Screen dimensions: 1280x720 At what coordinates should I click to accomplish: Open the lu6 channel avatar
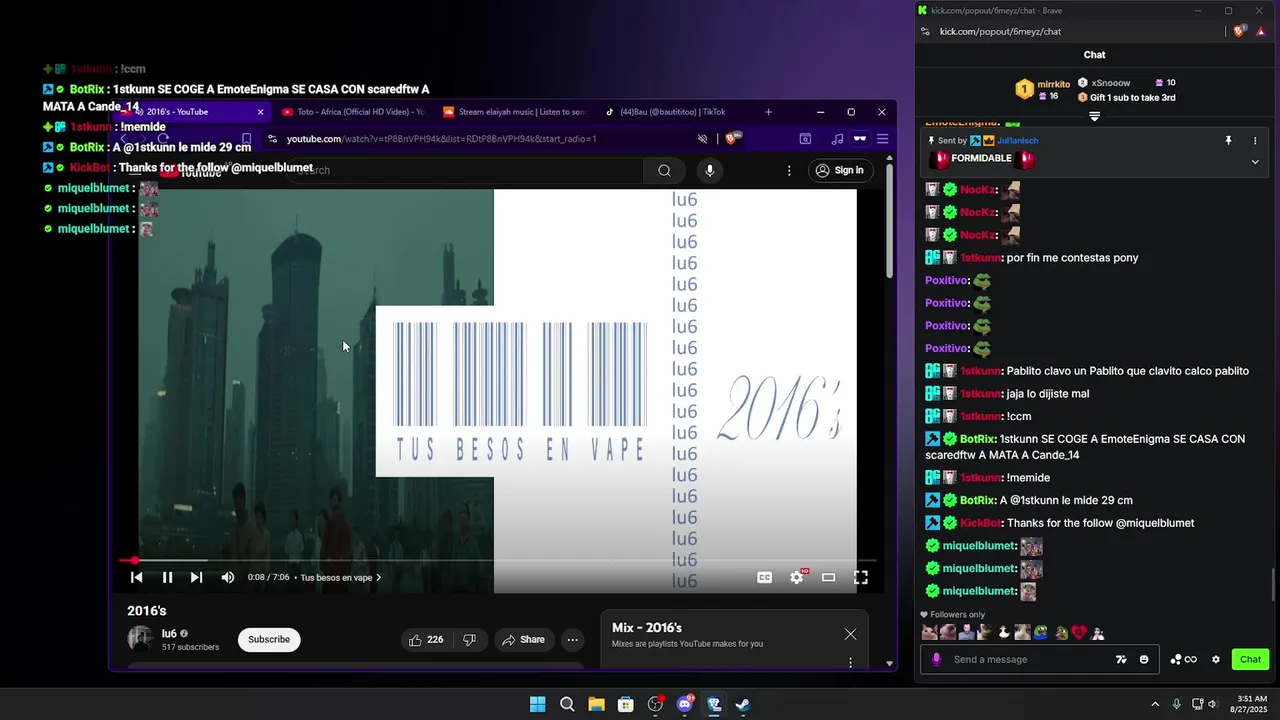(x=140, y=639)
